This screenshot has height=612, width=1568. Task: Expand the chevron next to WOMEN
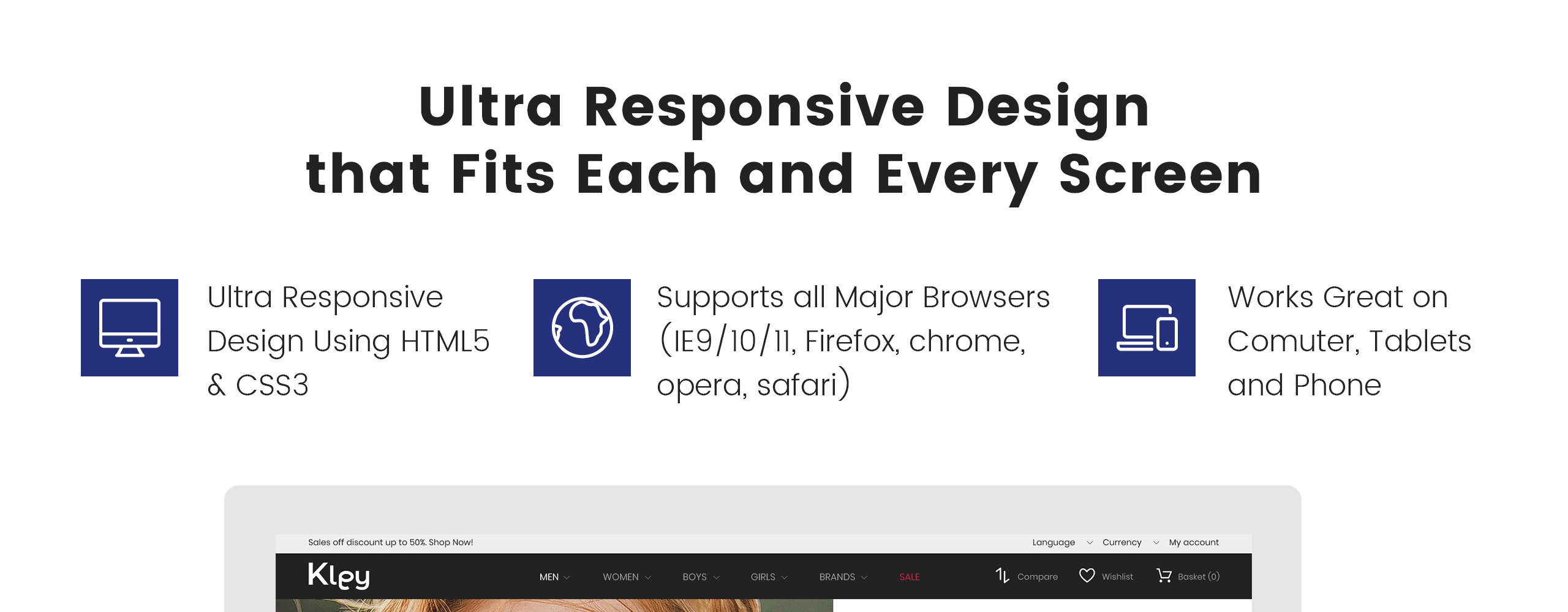pyautogui.click(x=648, y=578)
